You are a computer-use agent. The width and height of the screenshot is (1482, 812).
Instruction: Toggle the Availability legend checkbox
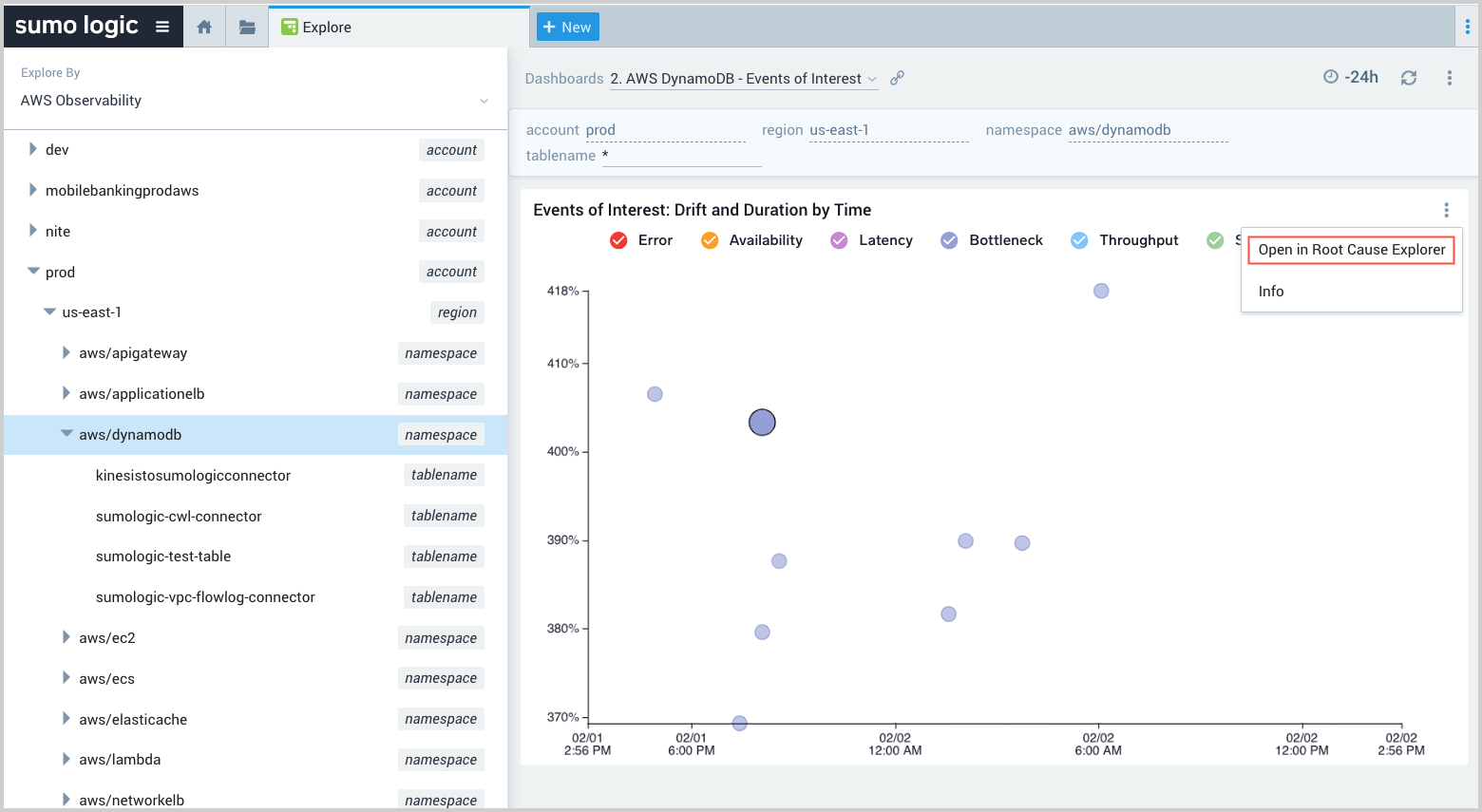710,240
